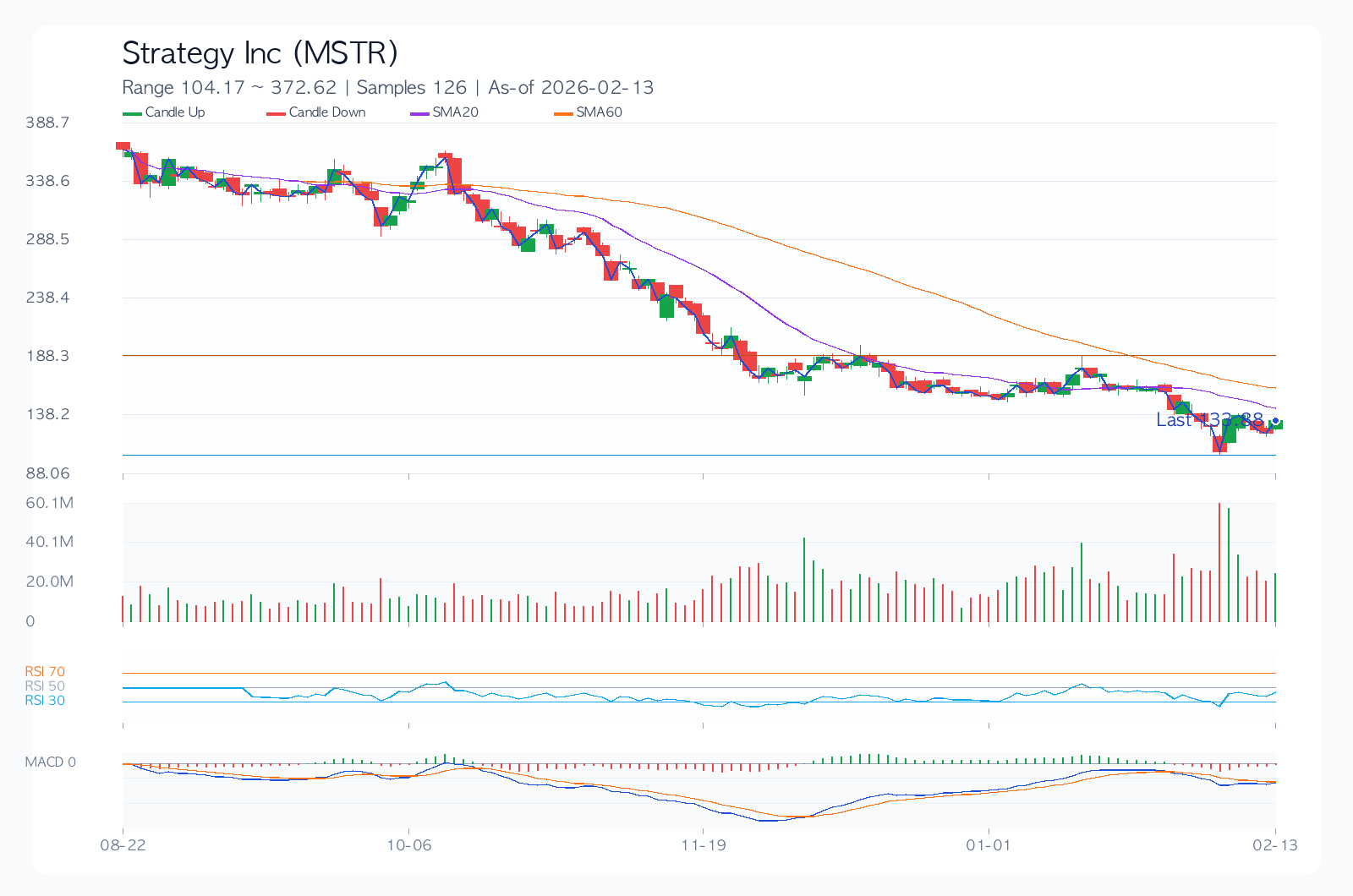Click the red Candle Down legend marker
1353x896 pixels.
pos(276,113)
